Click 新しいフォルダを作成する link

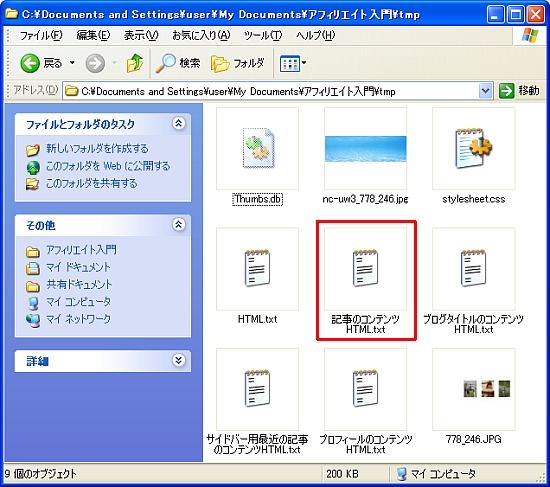pyautogui.click(x=97, y=149)
